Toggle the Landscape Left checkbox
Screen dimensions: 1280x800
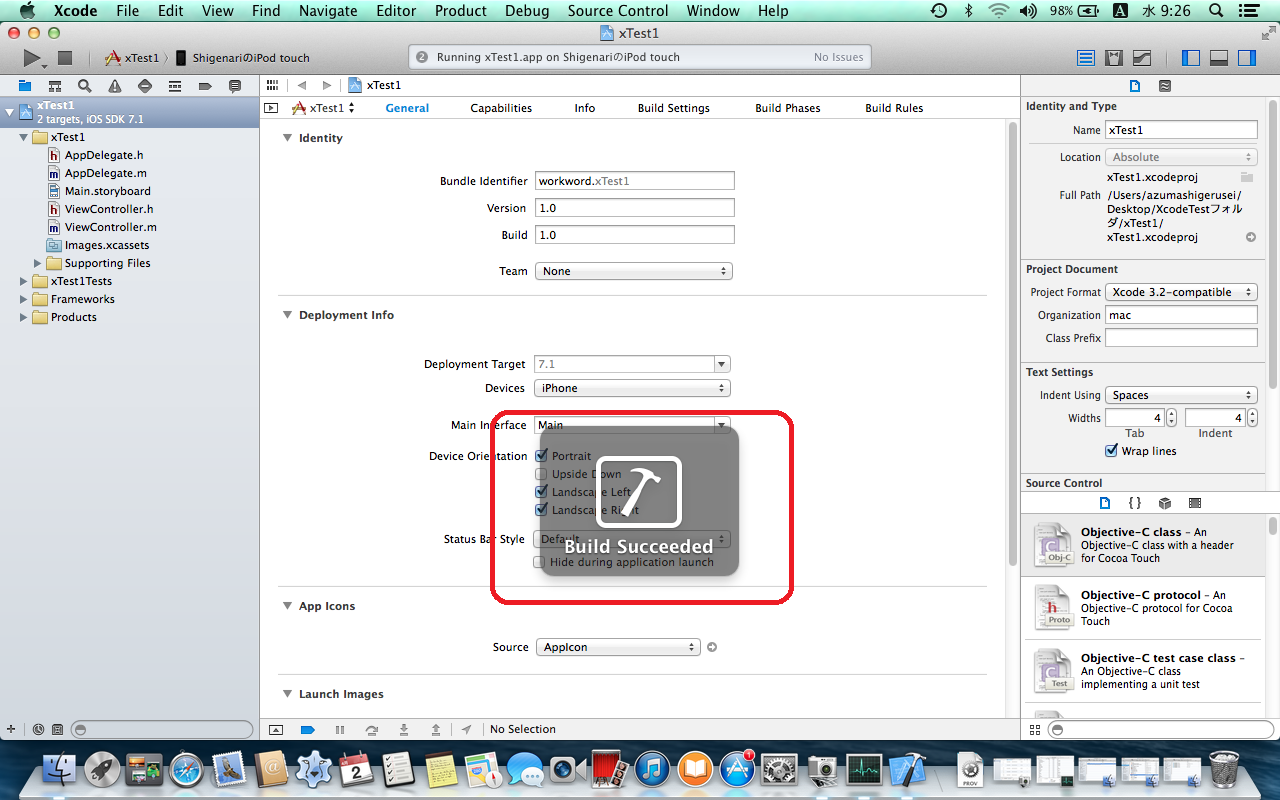[x=541, y=492]
